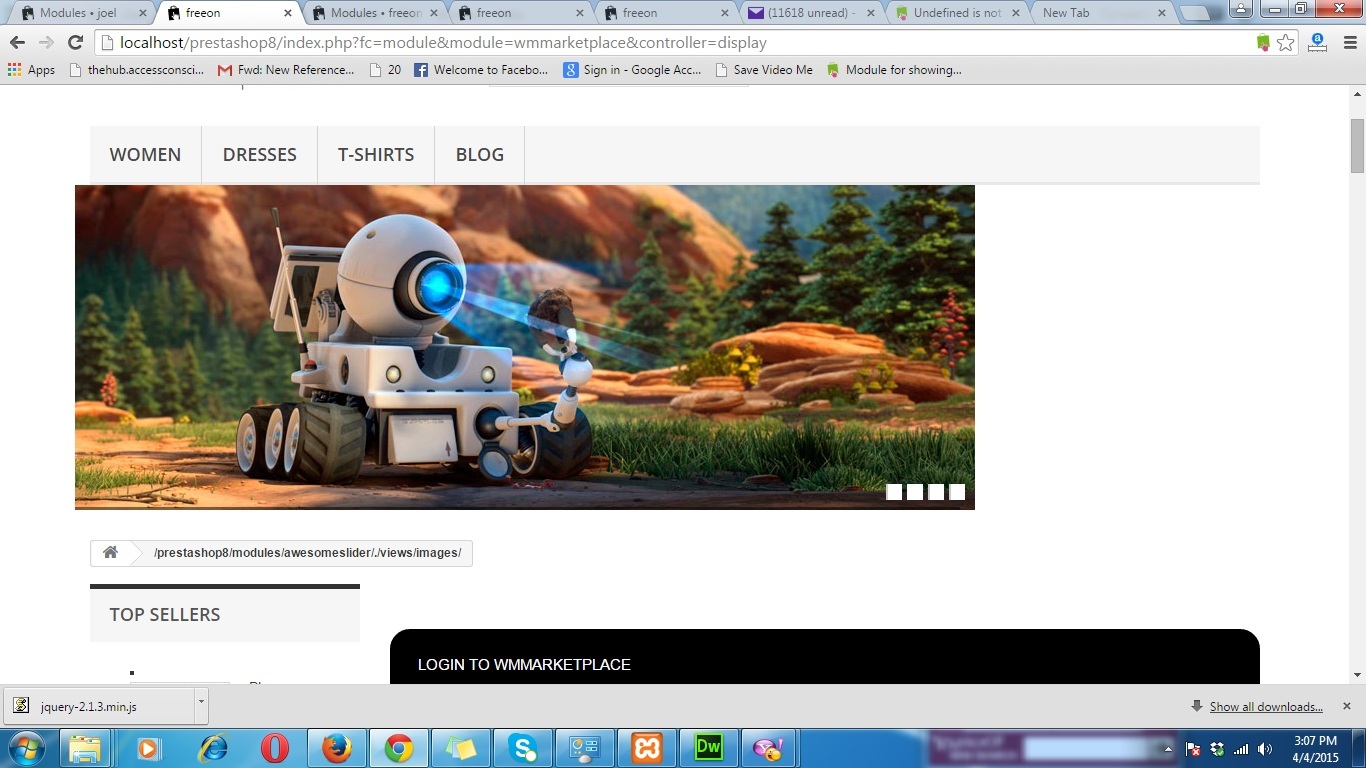The image size is (1366, 768).
Task: Select the fourth slider pagination square
Action: click(957, 491)
